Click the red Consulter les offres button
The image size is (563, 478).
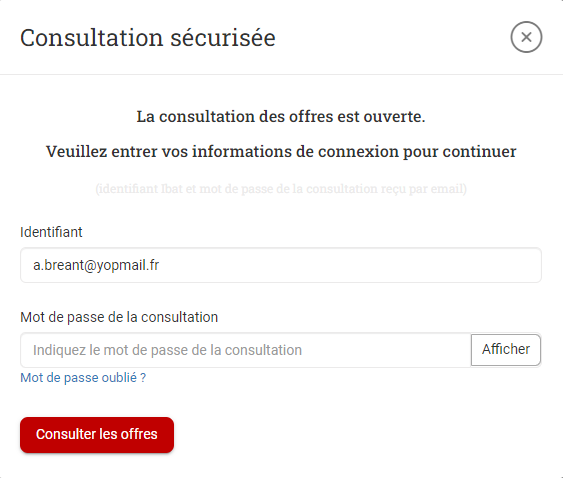pyautogui.click(x=97, y=435)
